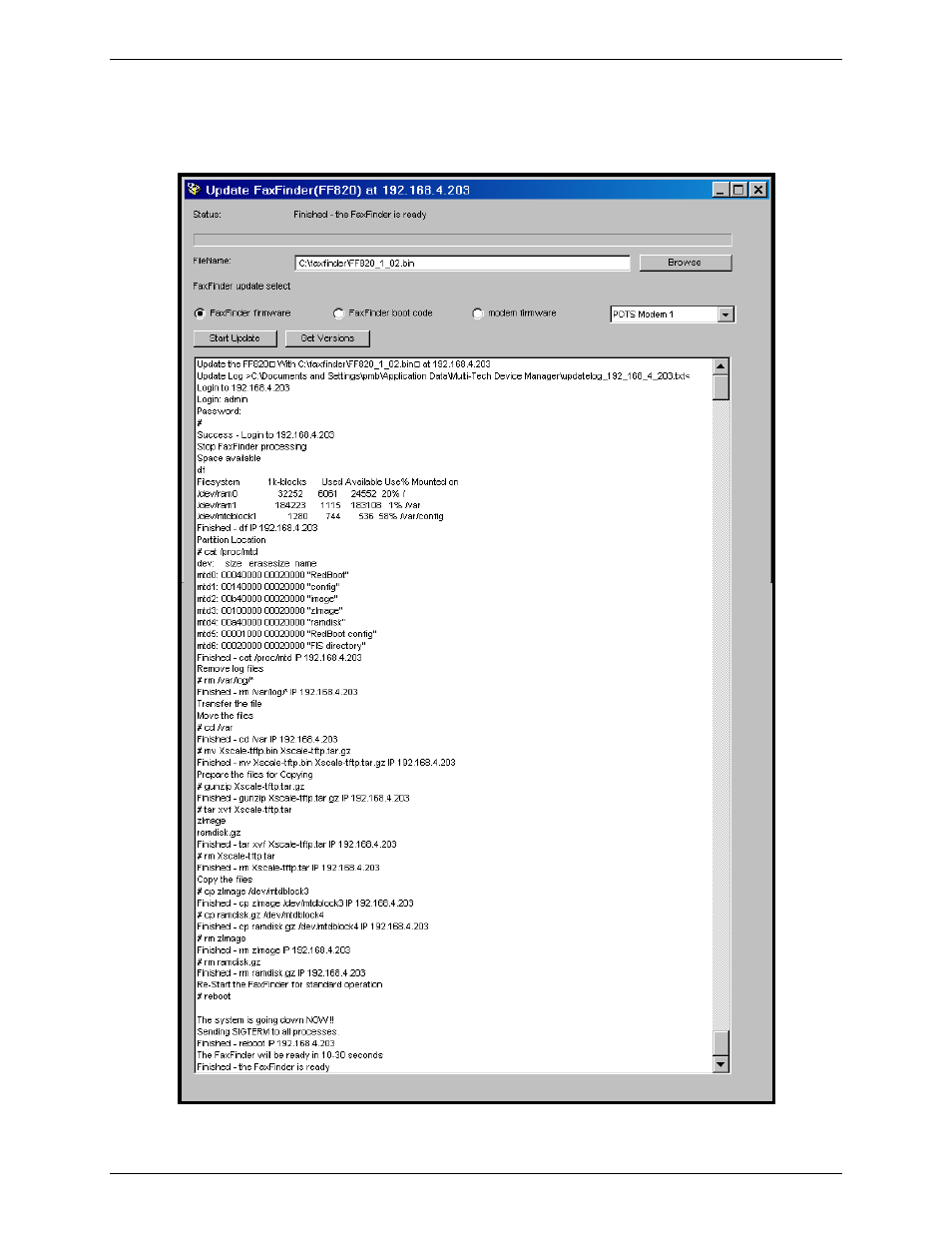Viewport: 952px width, 1233px height.
Task: Click the Browse button
Action: (x=685, y=263)
